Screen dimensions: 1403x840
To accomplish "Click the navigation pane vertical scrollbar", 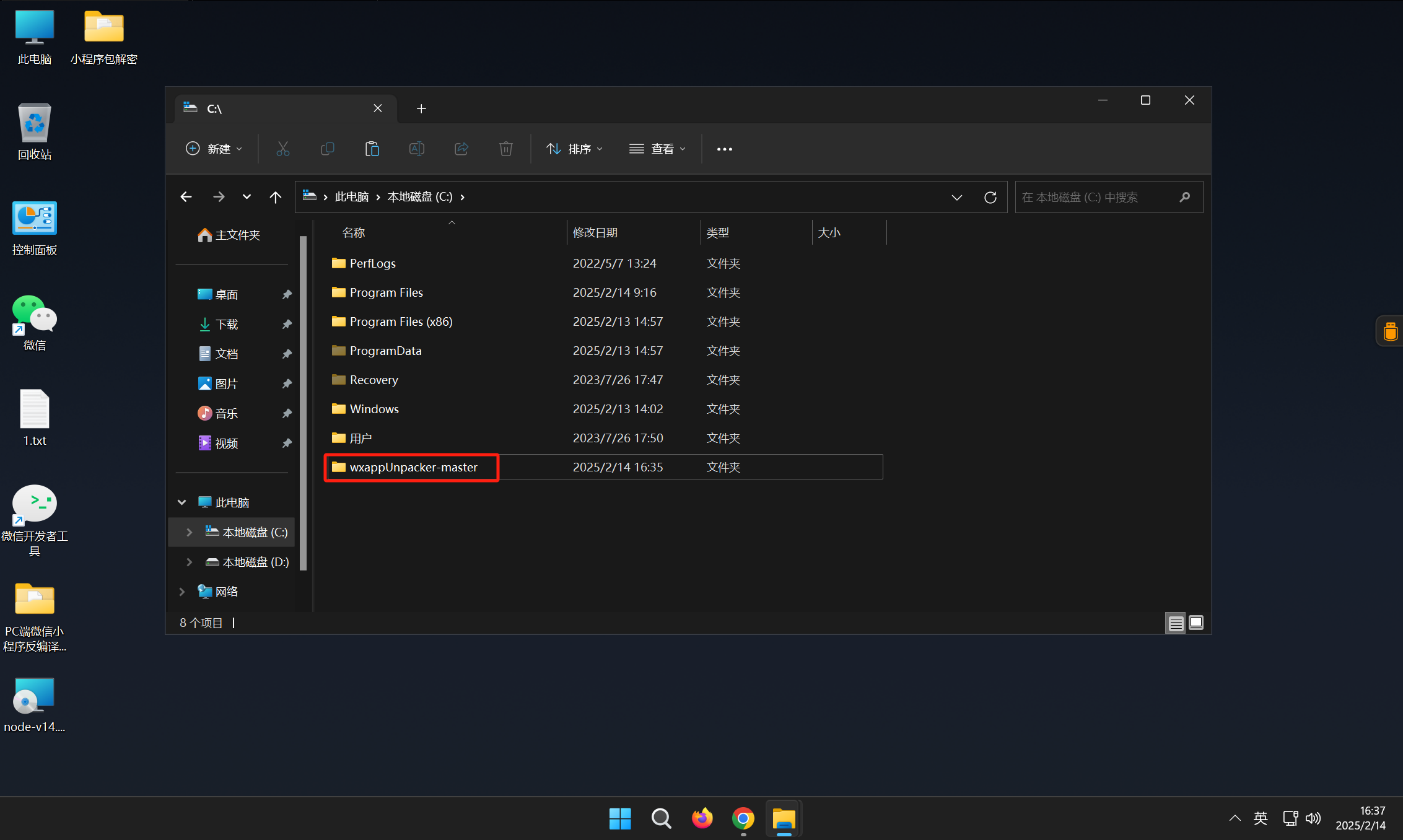I will point(303,403).
